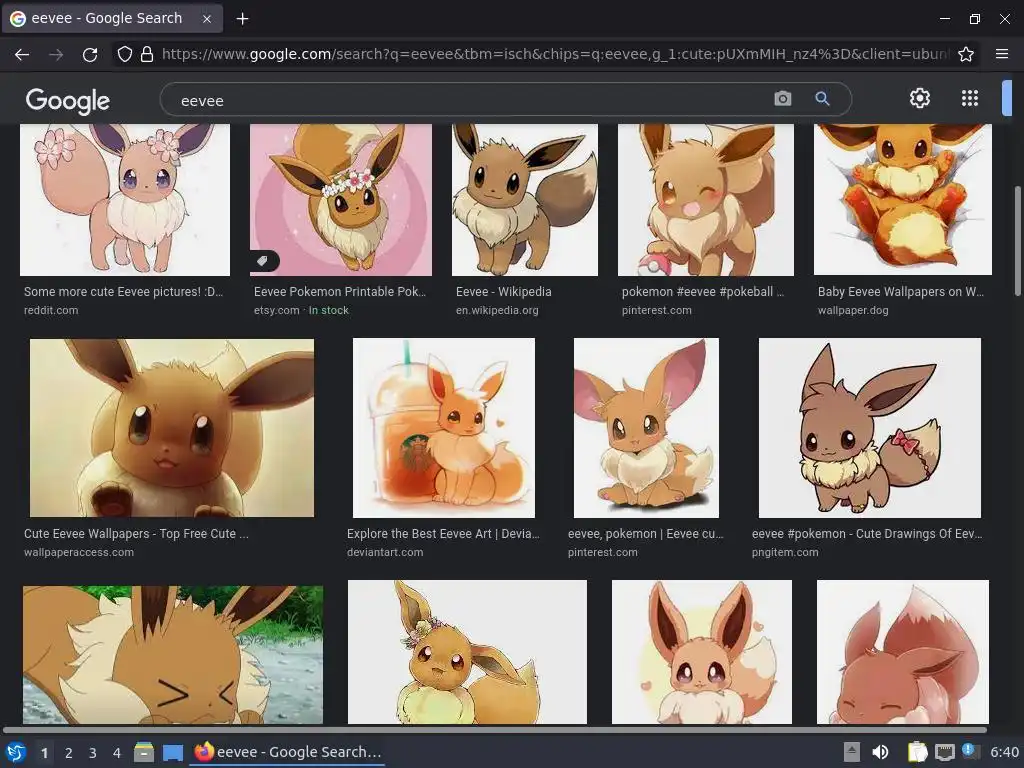Click 'Some more cute Eevee pictures' link
Screen dimensions: 1024x768
123,292
